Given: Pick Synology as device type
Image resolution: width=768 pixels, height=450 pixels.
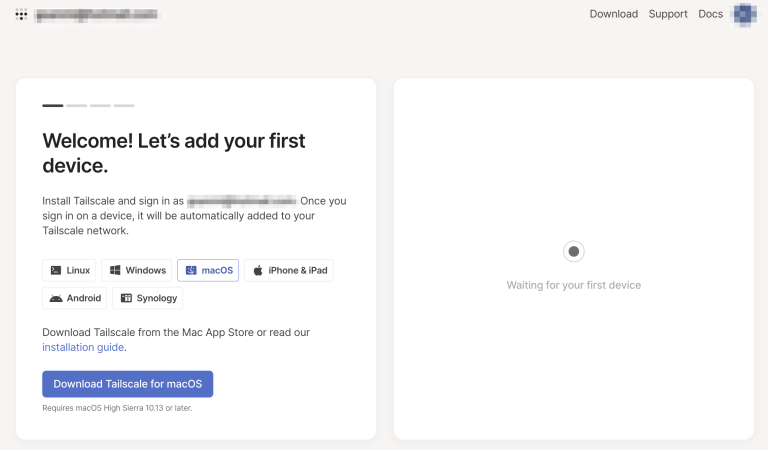Looking at the screenshot, I should pos(148,298).
